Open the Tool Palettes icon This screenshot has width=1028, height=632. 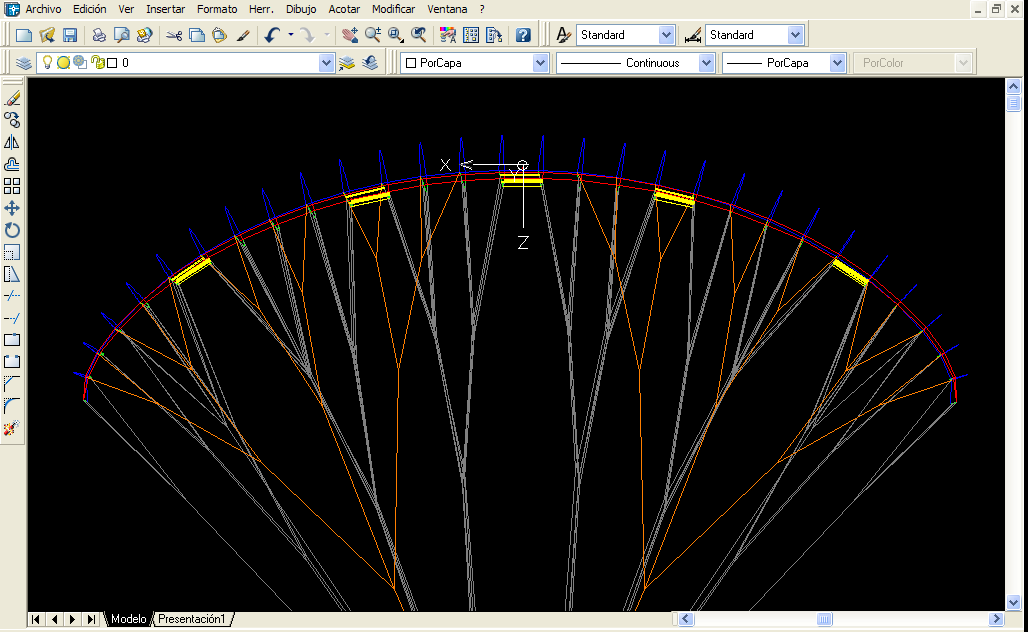click(494, 35)
